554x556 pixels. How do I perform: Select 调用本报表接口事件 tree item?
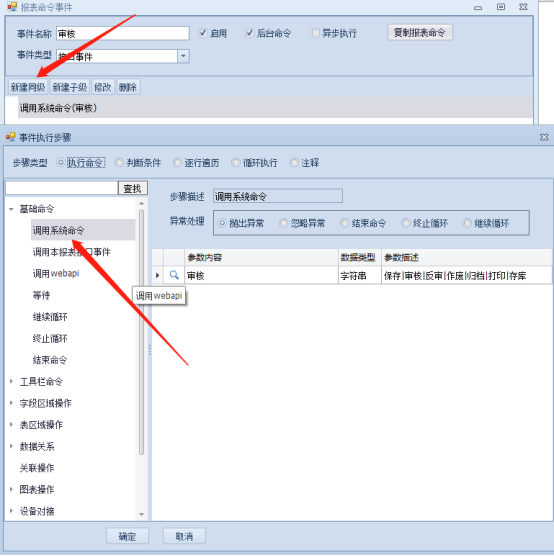[71, 252]
